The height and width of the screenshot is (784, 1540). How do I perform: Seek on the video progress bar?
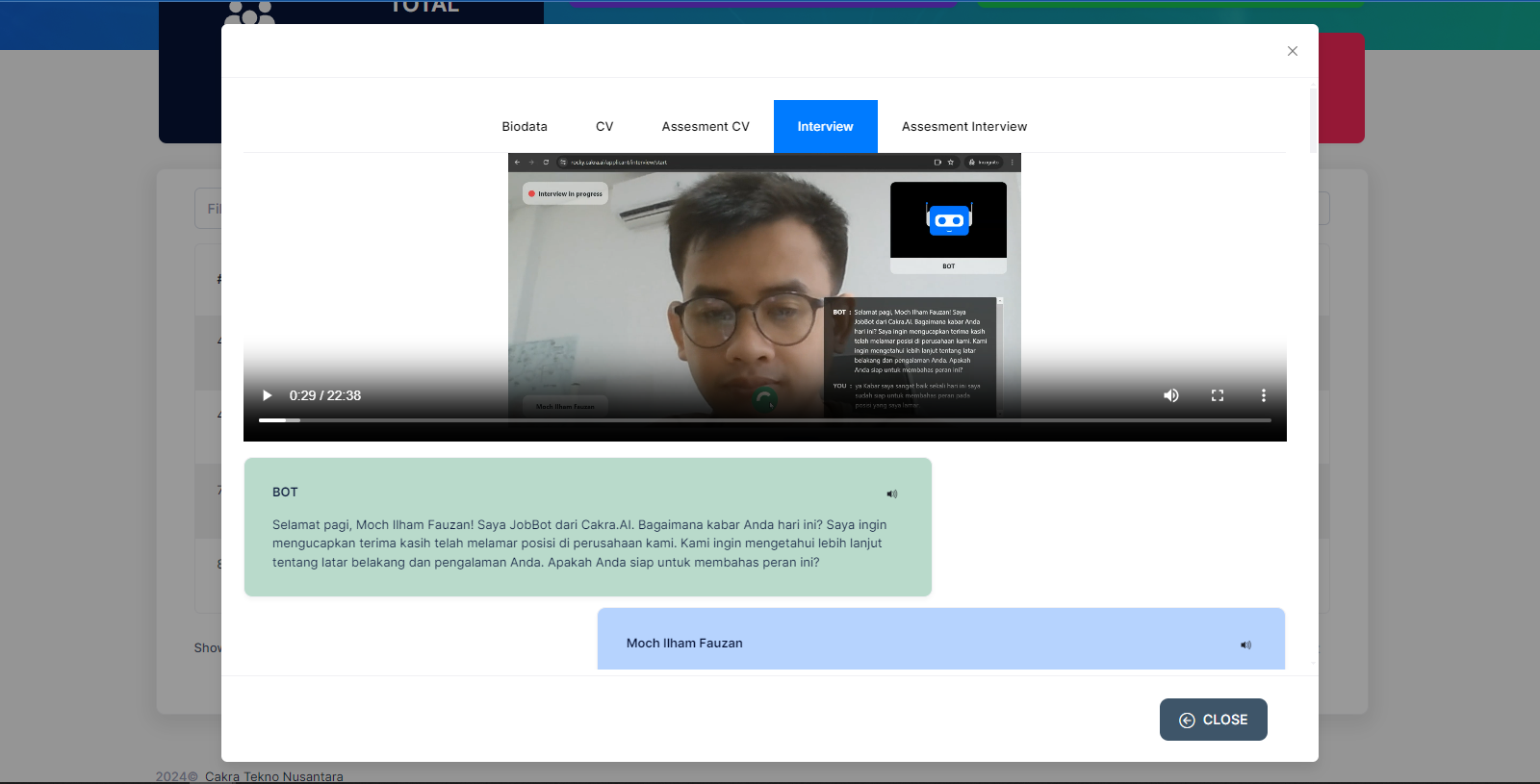coord(765,420)
